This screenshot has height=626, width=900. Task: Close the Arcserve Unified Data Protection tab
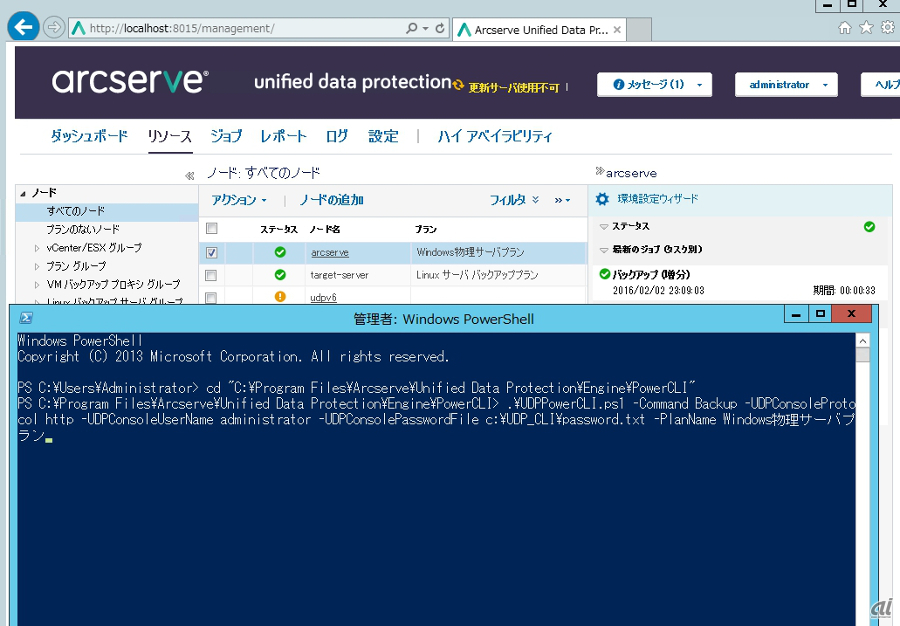click(x=617, y=30)
